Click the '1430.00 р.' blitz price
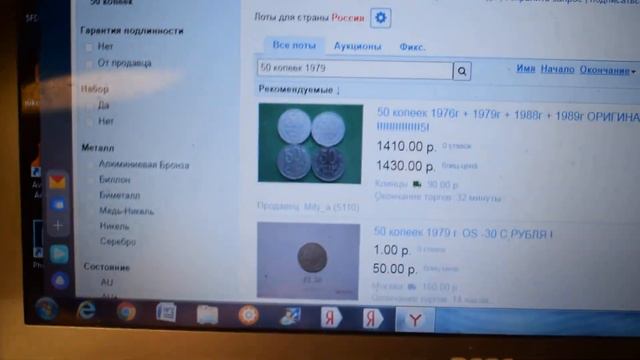This screenshot has width=640, height=360. [x=406, y=166]
